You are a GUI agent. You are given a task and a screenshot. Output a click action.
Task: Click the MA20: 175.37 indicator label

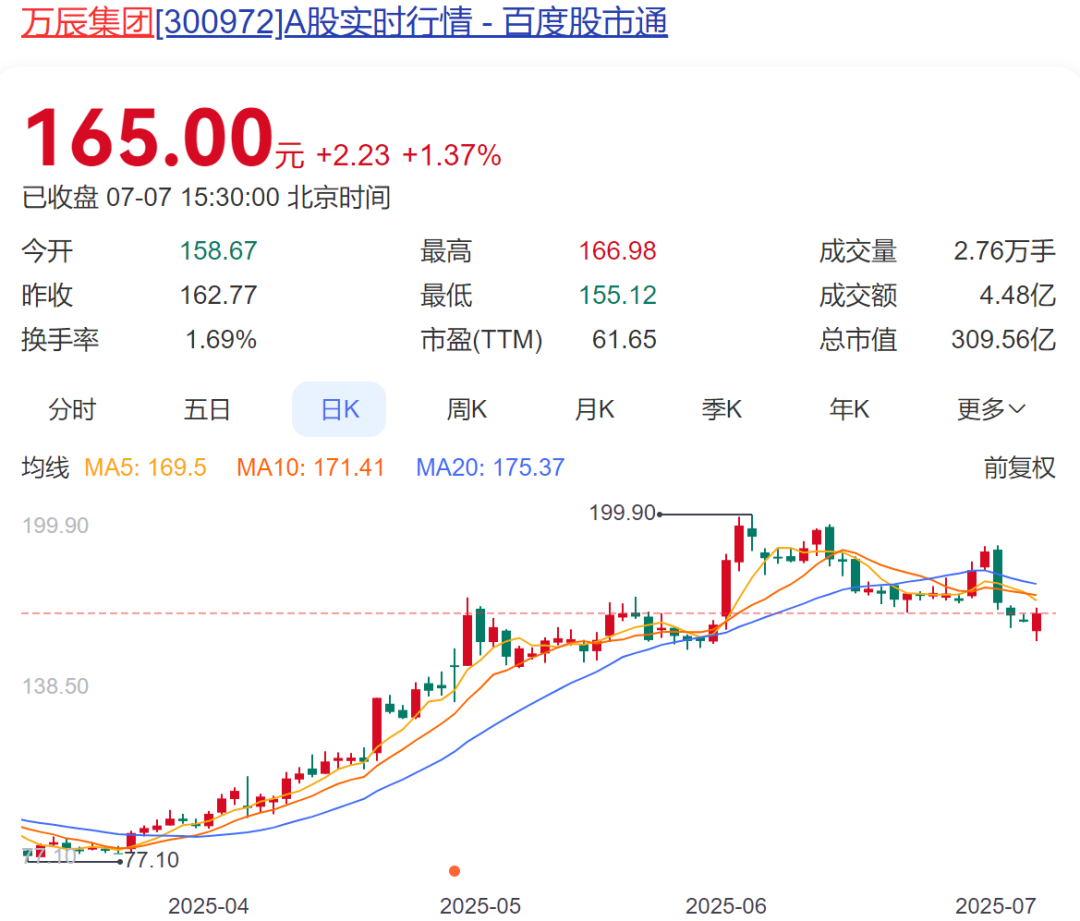pyautogui.click(x=490, y=468)
